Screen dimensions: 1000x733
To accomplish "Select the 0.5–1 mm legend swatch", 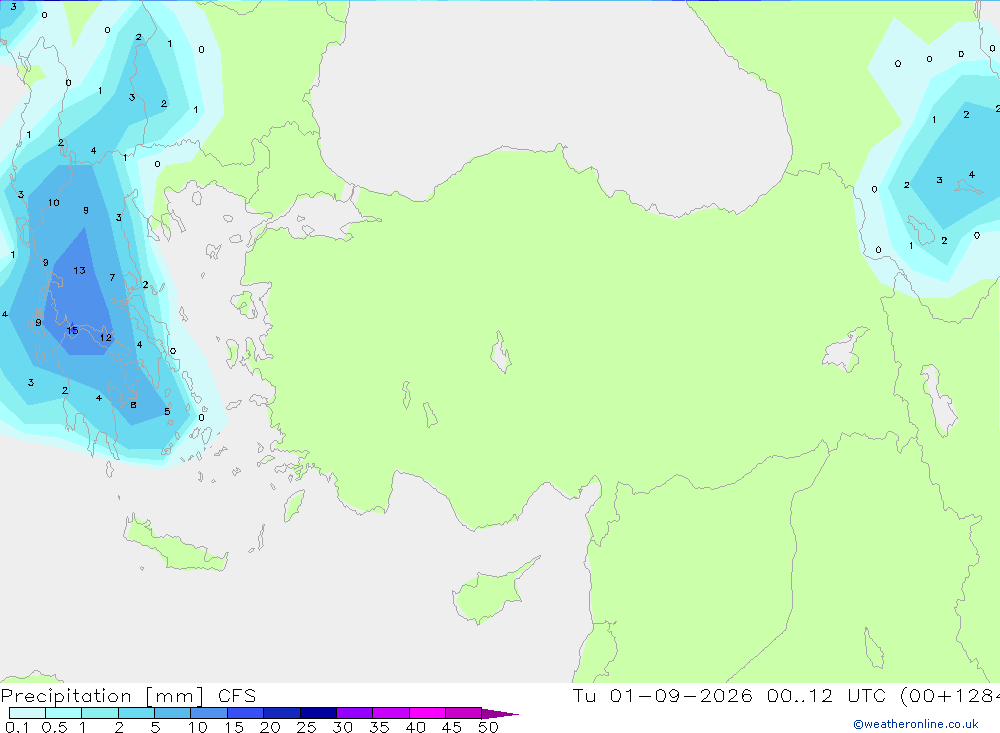I will (x=64, y=713).
